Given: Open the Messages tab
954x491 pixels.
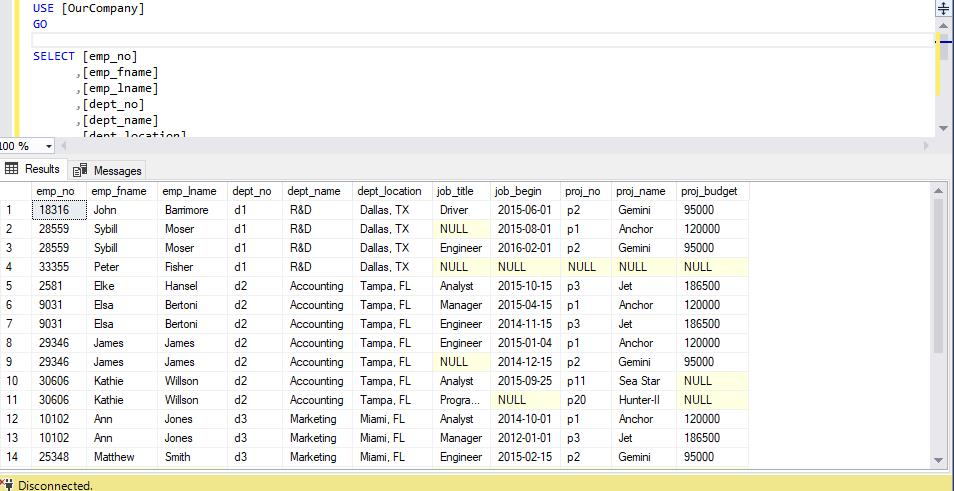Looking at the screenshot, I should [x=107, y=170].
